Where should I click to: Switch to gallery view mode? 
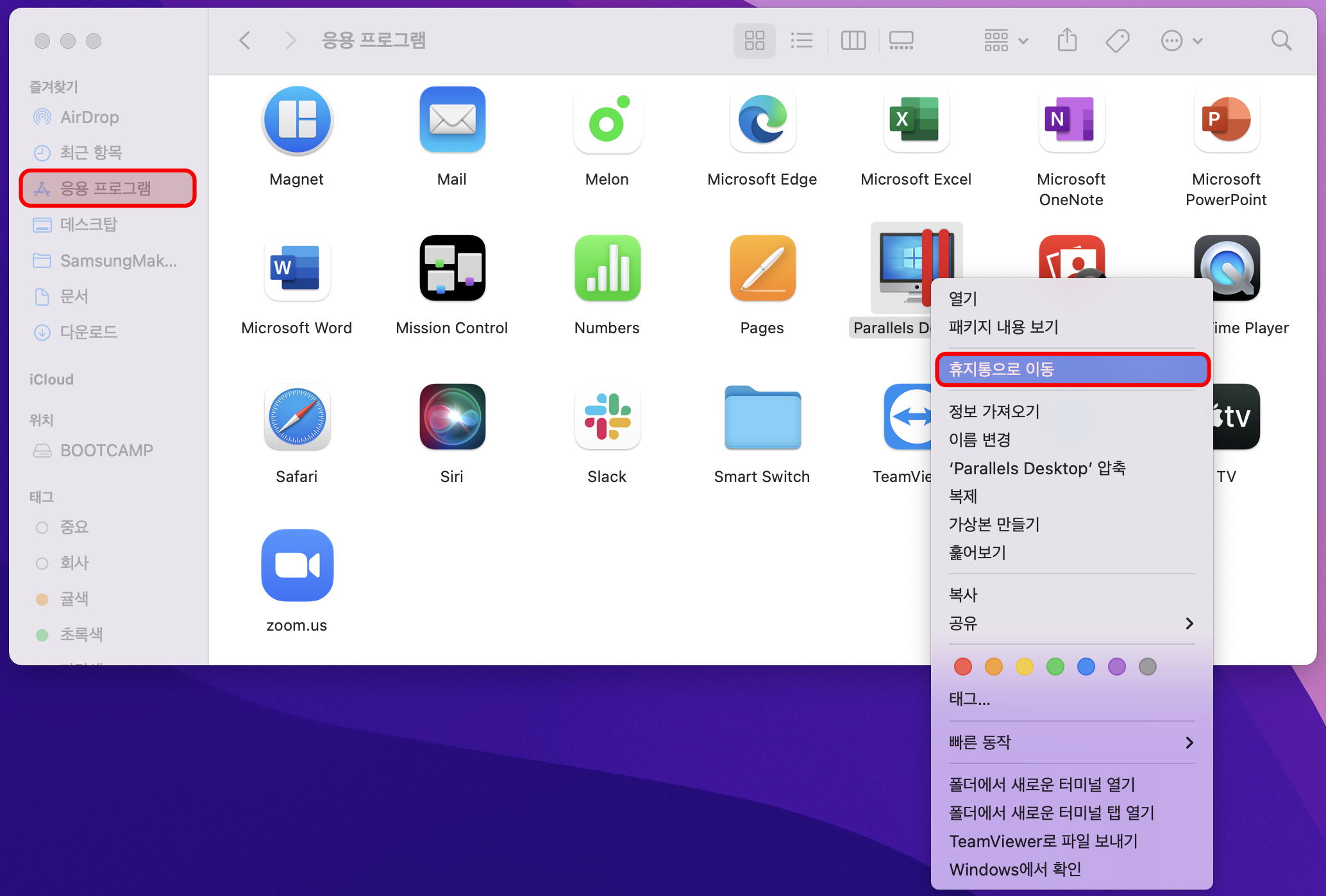coord(901,40)
